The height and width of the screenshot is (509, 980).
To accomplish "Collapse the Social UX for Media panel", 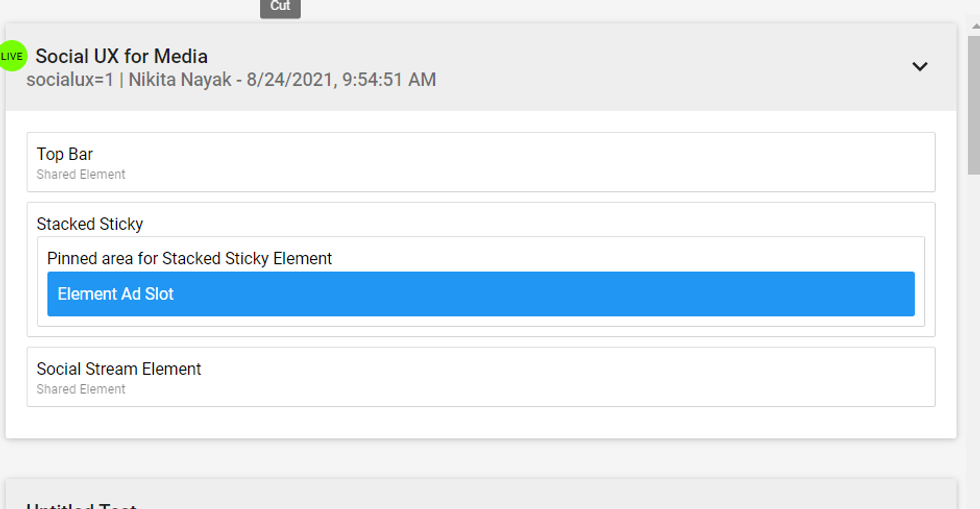I will click(919, 67).
